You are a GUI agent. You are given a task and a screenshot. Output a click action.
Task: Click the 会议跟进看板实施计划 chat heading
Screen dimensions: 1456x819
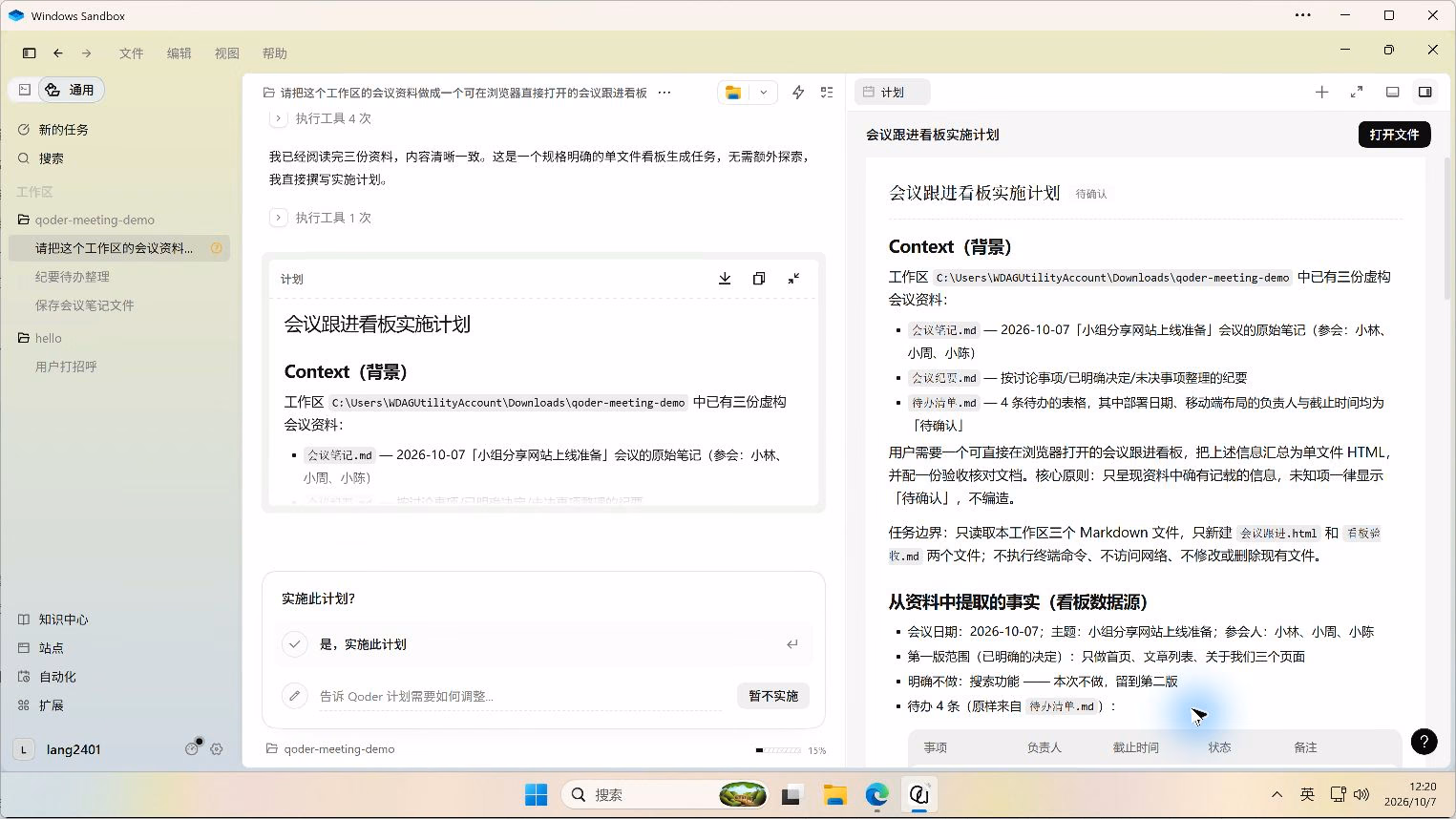pos(377,325)
